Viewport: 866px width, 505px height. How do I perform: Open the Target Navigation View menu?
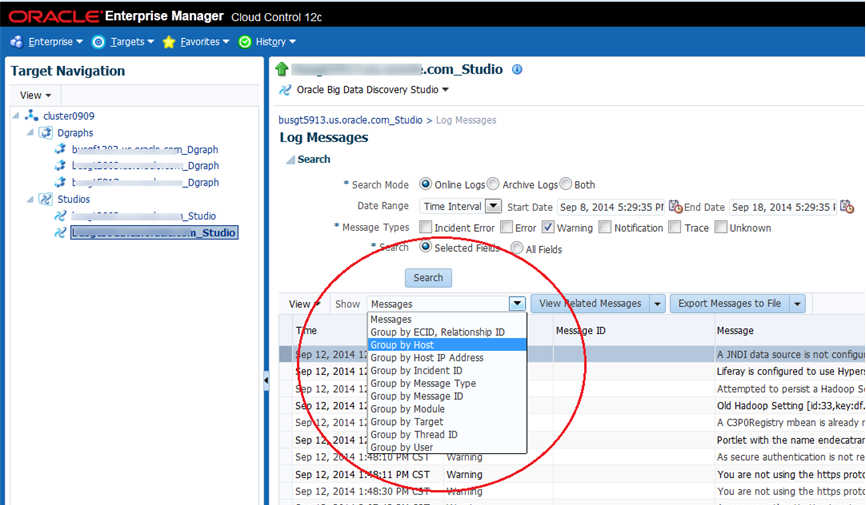(x=35, y=95)
